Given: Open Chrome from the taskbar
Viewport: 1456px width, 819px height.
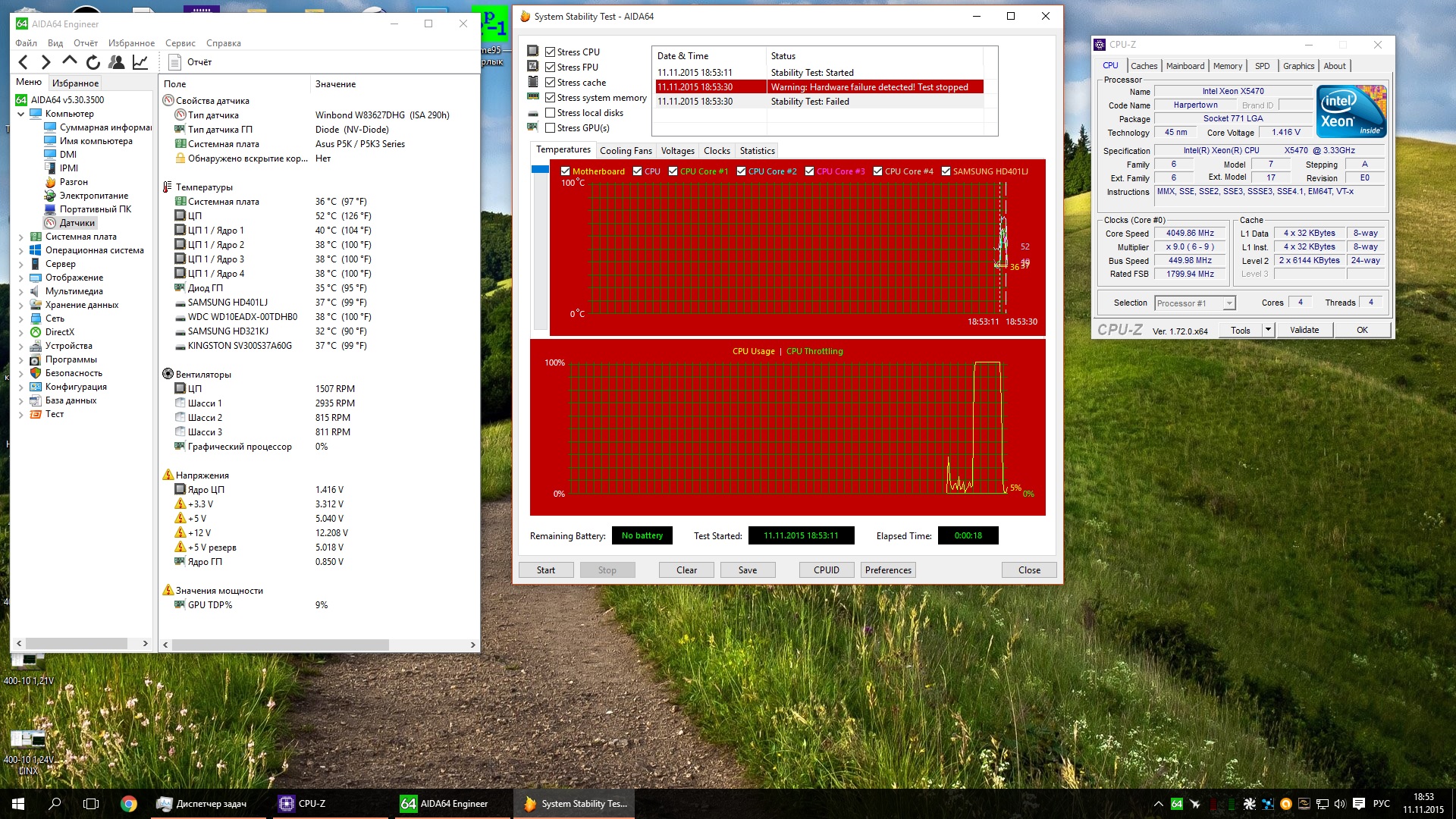Looking at the screenshot, I should [129, 804].
